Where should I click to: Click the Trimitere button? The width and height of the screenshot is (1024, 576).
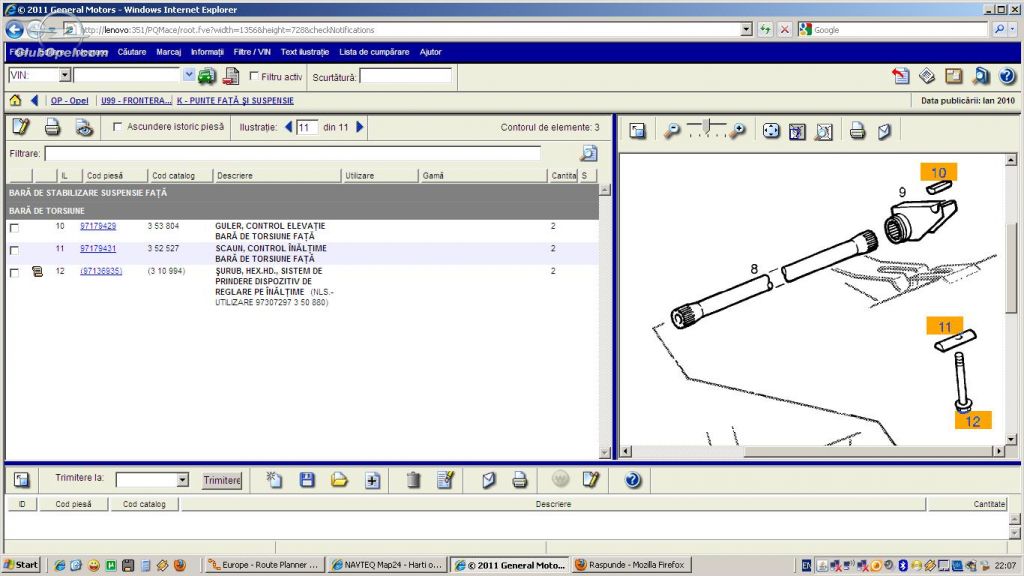coord(221,480)
